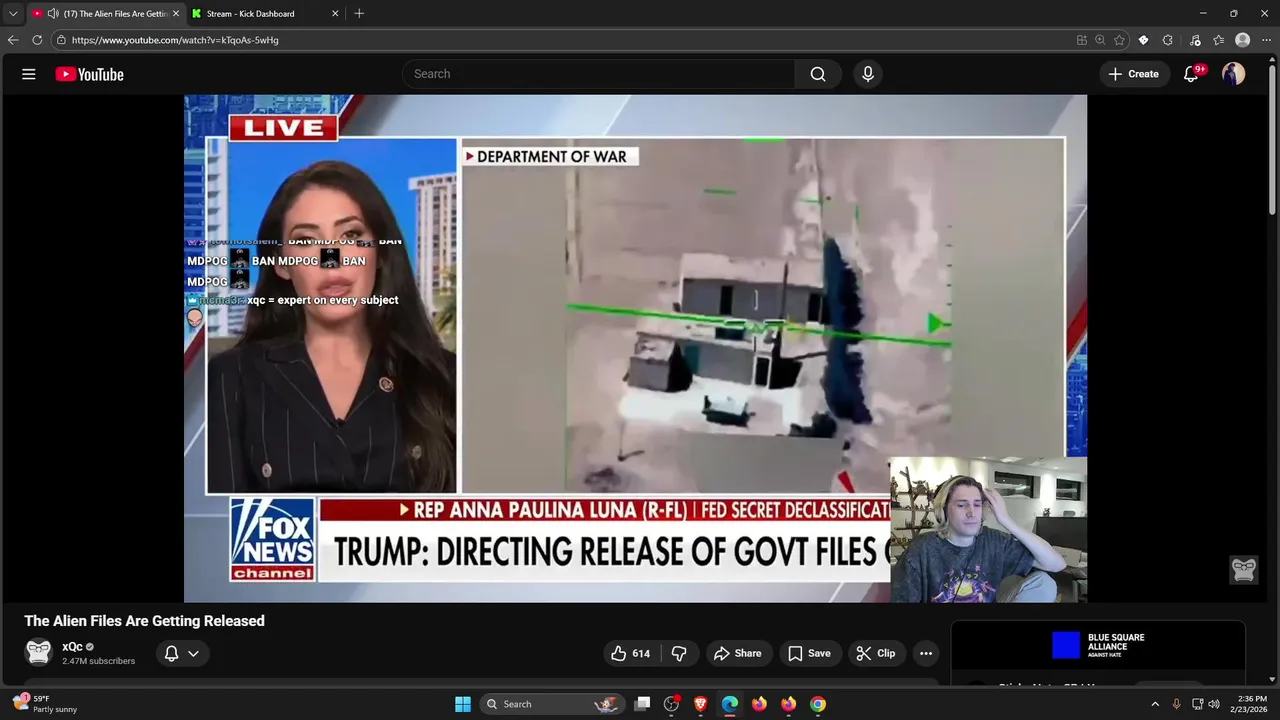Show hidden system tray icons chevron
Viewport: 1280px width, 720px height.
coord(1155,704)
